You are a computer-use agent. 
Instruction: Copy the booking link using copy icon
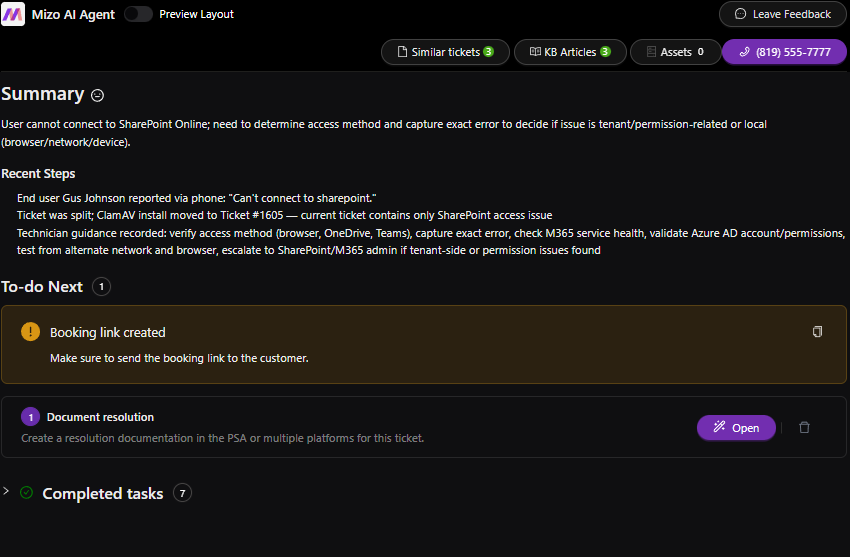(x=817, y=332)
